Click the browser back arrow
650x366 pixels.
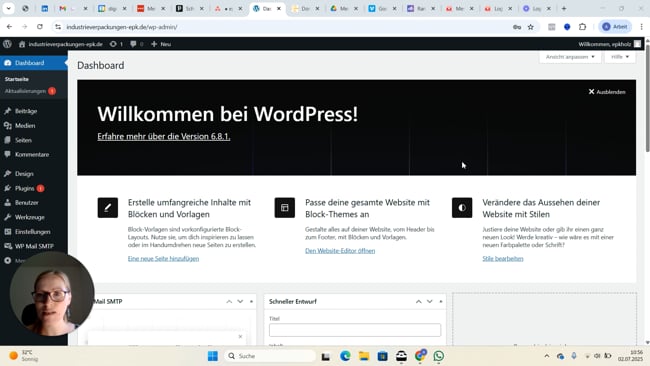(9, 27)
